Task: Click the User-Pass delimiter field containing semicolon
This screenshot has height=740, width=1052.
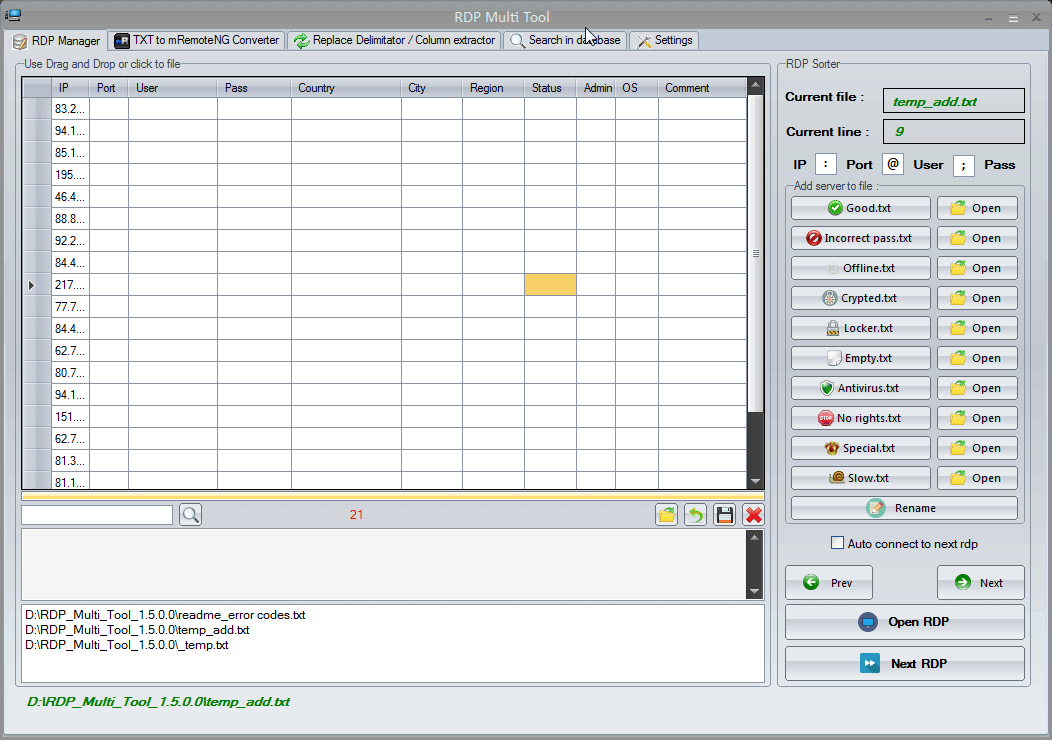Action: (963, 165)
